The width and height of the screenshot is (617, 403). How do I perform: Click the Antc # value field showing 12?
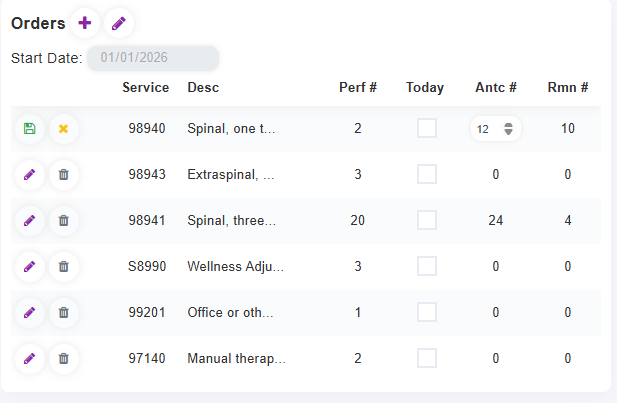(485, 129)
